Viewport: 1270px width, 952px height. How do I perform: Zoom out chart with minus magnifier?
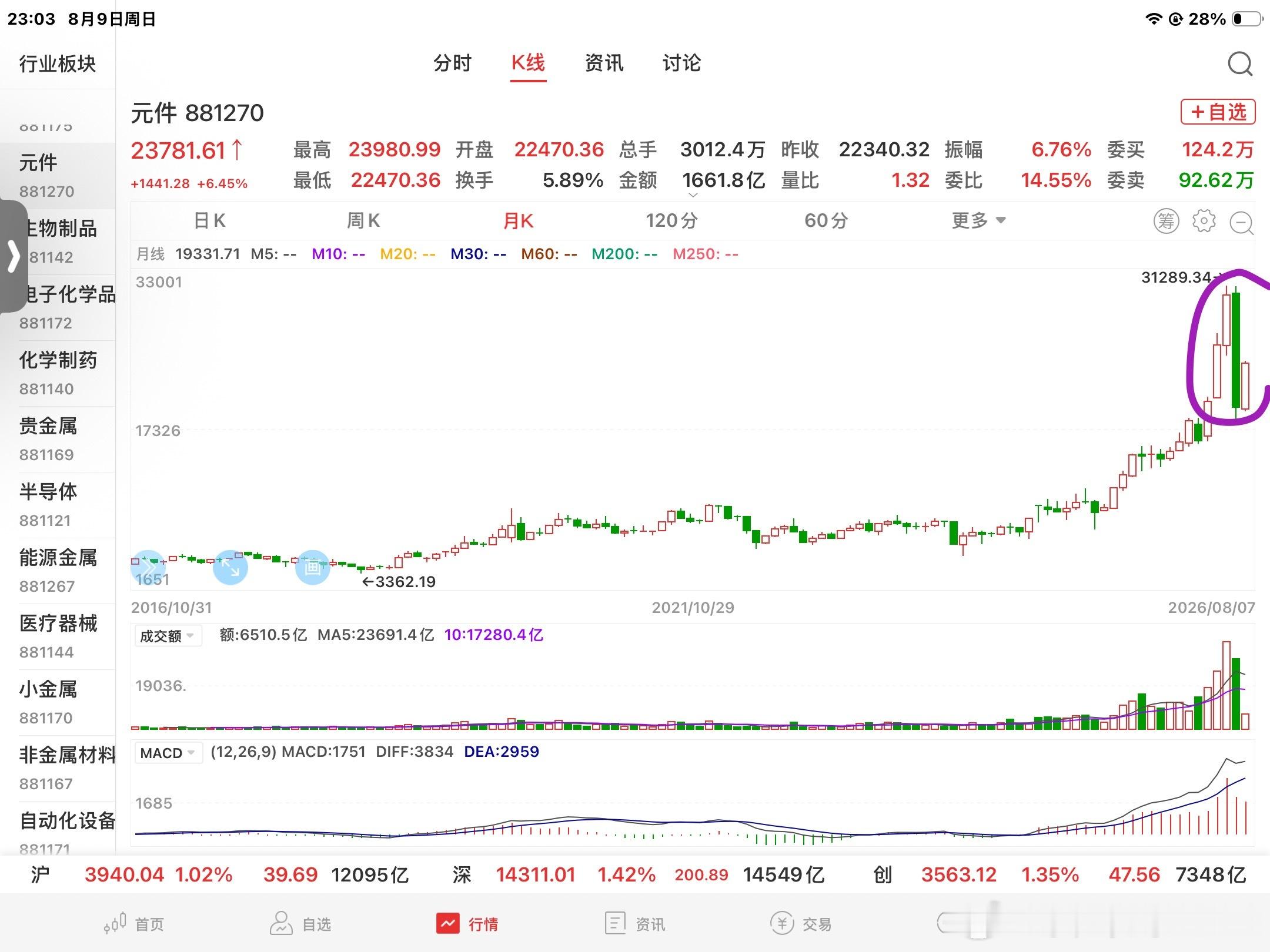[x=1242, y=222]
